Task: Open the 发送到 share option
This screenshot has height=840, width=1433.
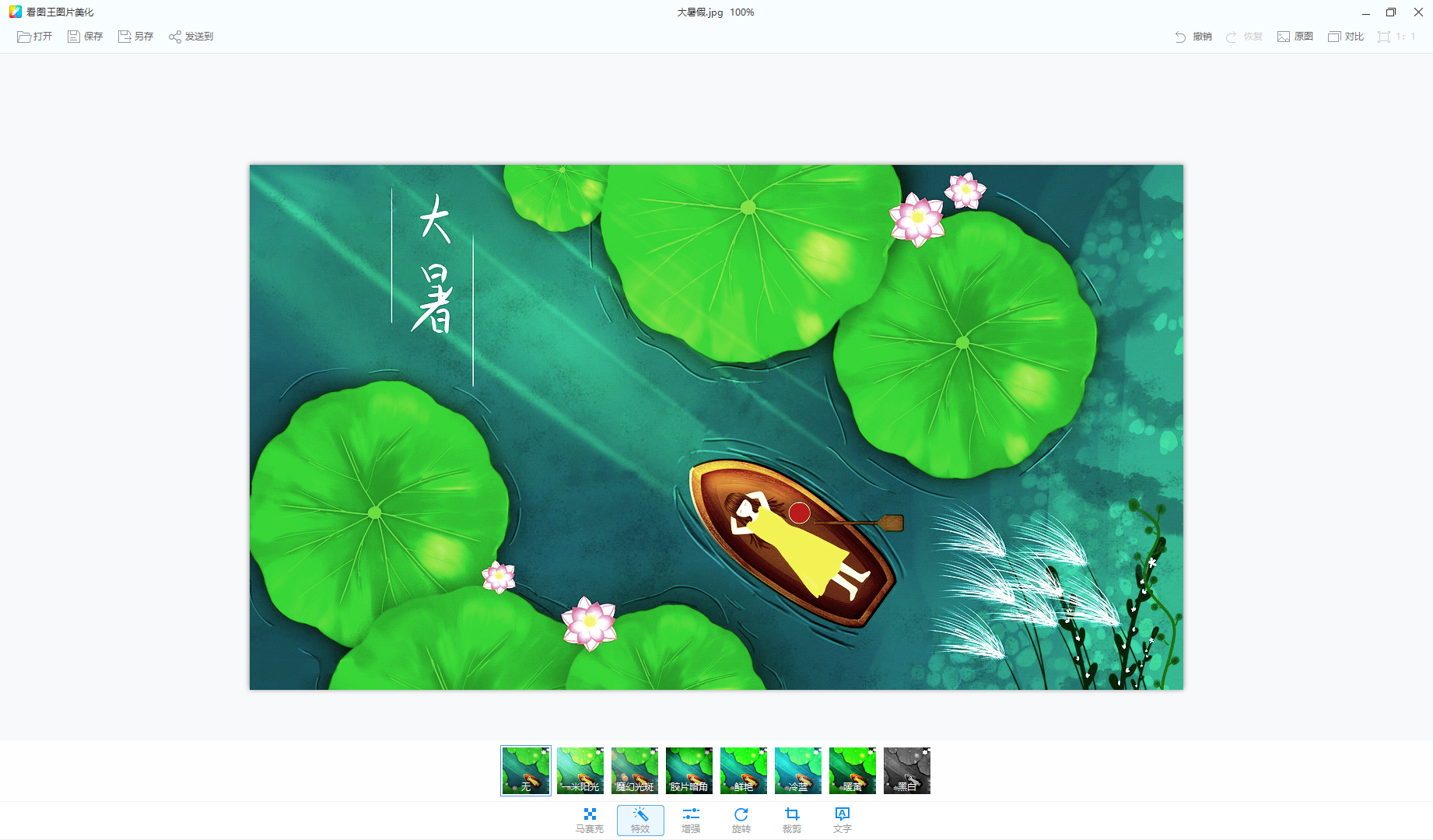Action: (x=191, y=37)
